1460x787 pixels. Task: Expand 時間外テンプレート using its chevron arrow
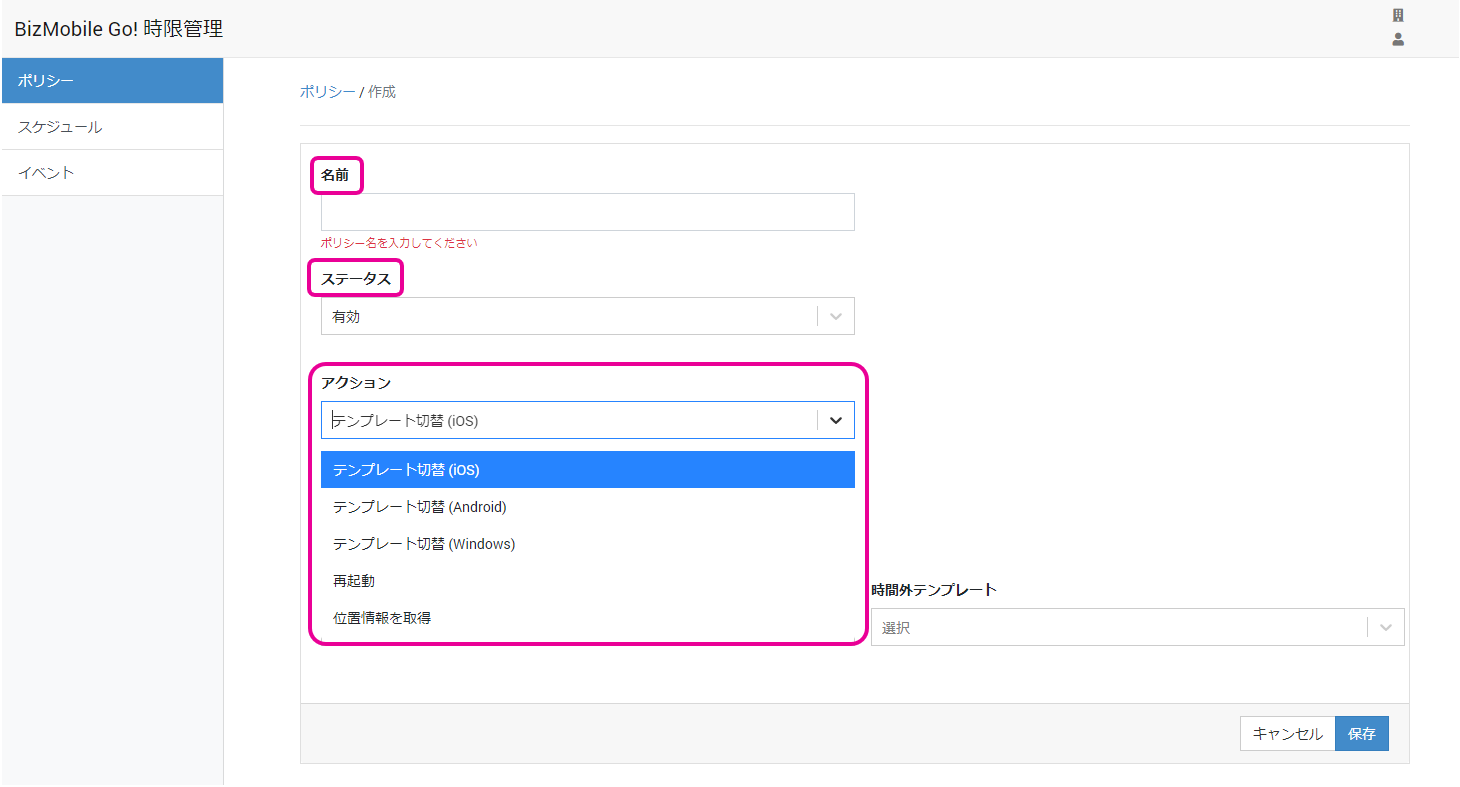[1386, 628]
